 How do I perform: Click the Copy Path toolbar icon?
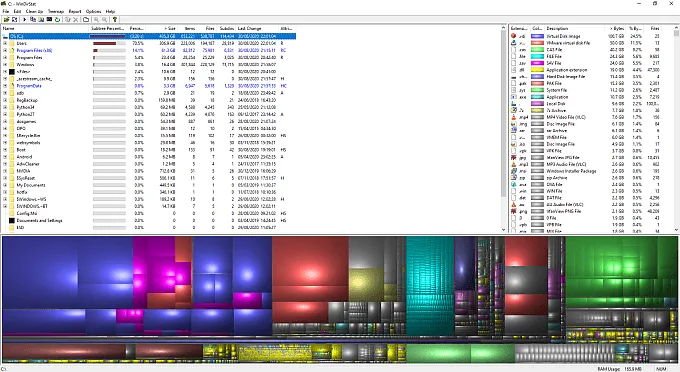33,20
